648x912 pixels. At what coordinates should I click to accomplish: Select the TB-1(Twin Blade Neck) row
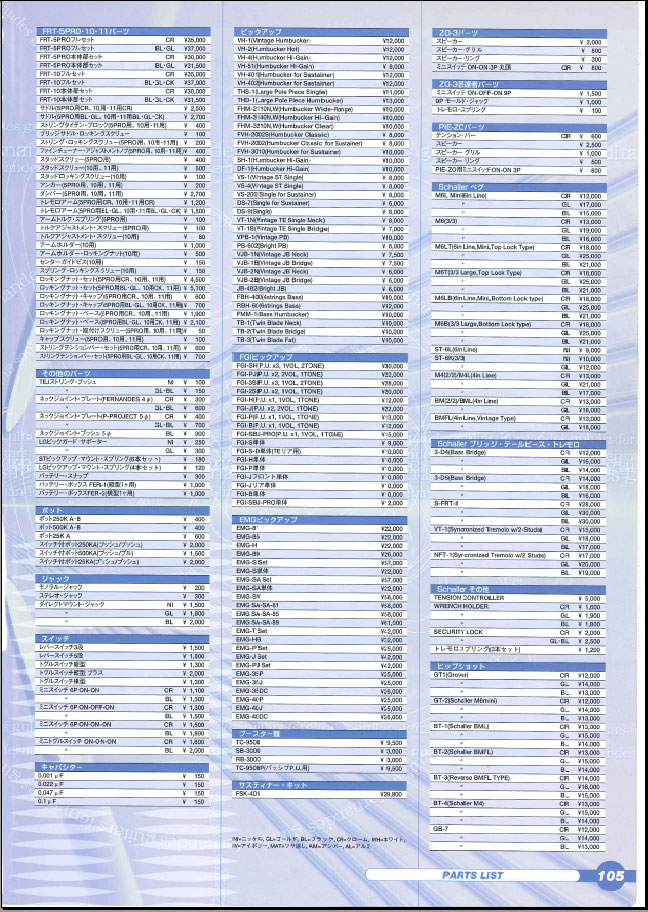(x=322, y=323)
